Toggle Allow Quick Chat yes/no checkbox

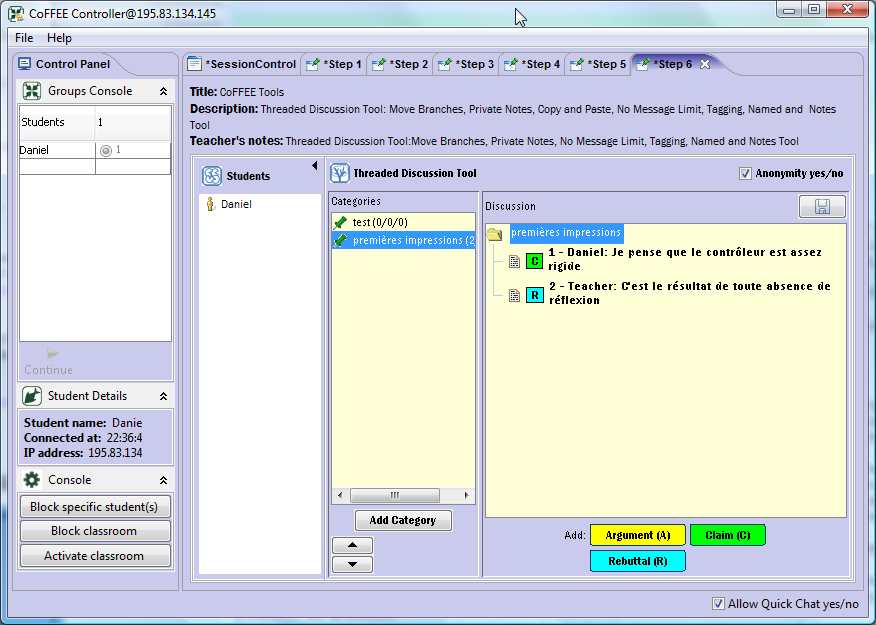pos(718,604)
